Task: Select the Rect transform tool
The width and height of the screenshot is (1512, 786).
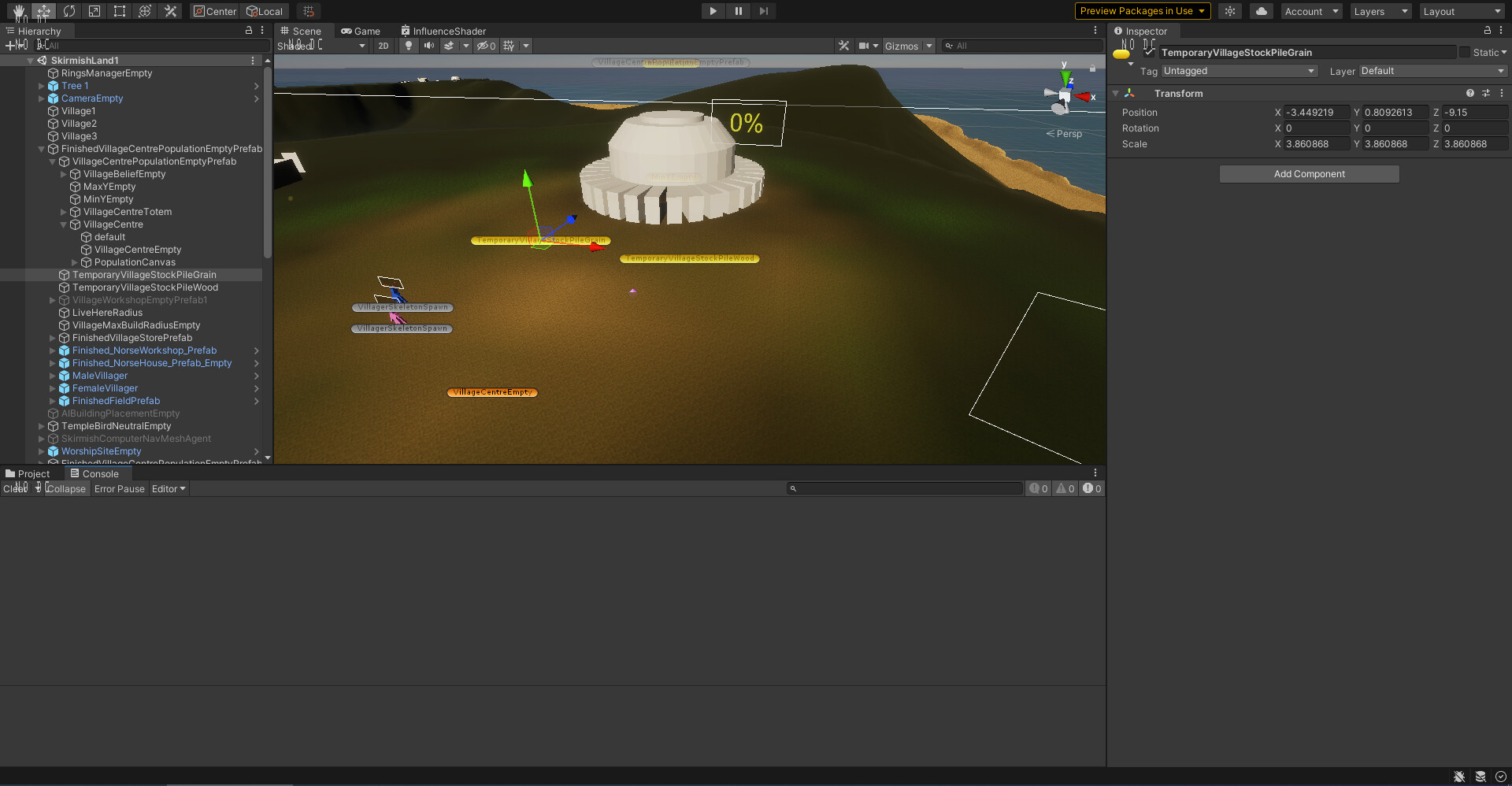Action: [119, 11]
